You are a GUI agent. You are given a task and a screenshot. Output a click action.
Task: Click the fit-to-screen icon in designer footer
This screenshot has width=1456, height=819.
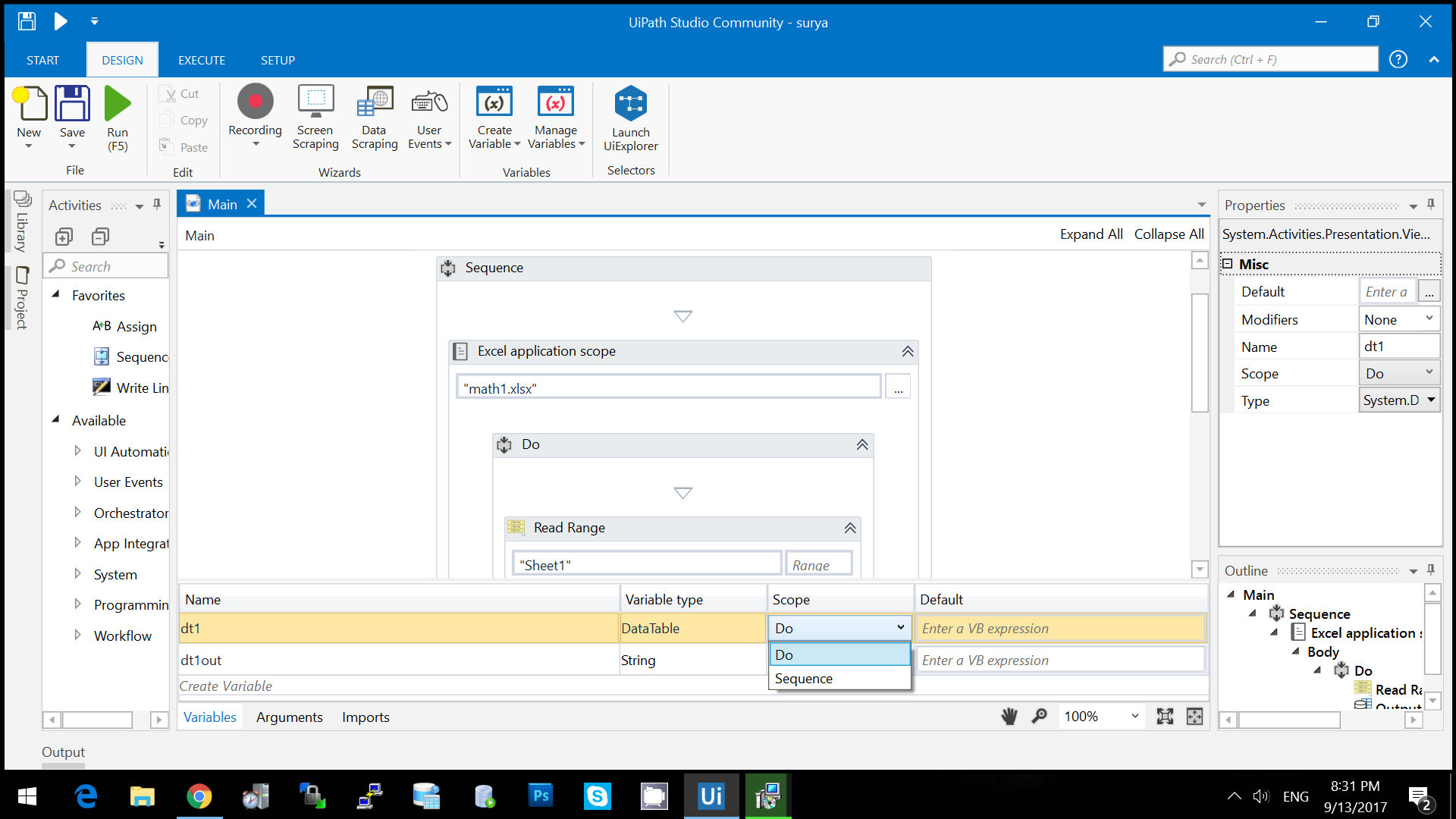1165,717
